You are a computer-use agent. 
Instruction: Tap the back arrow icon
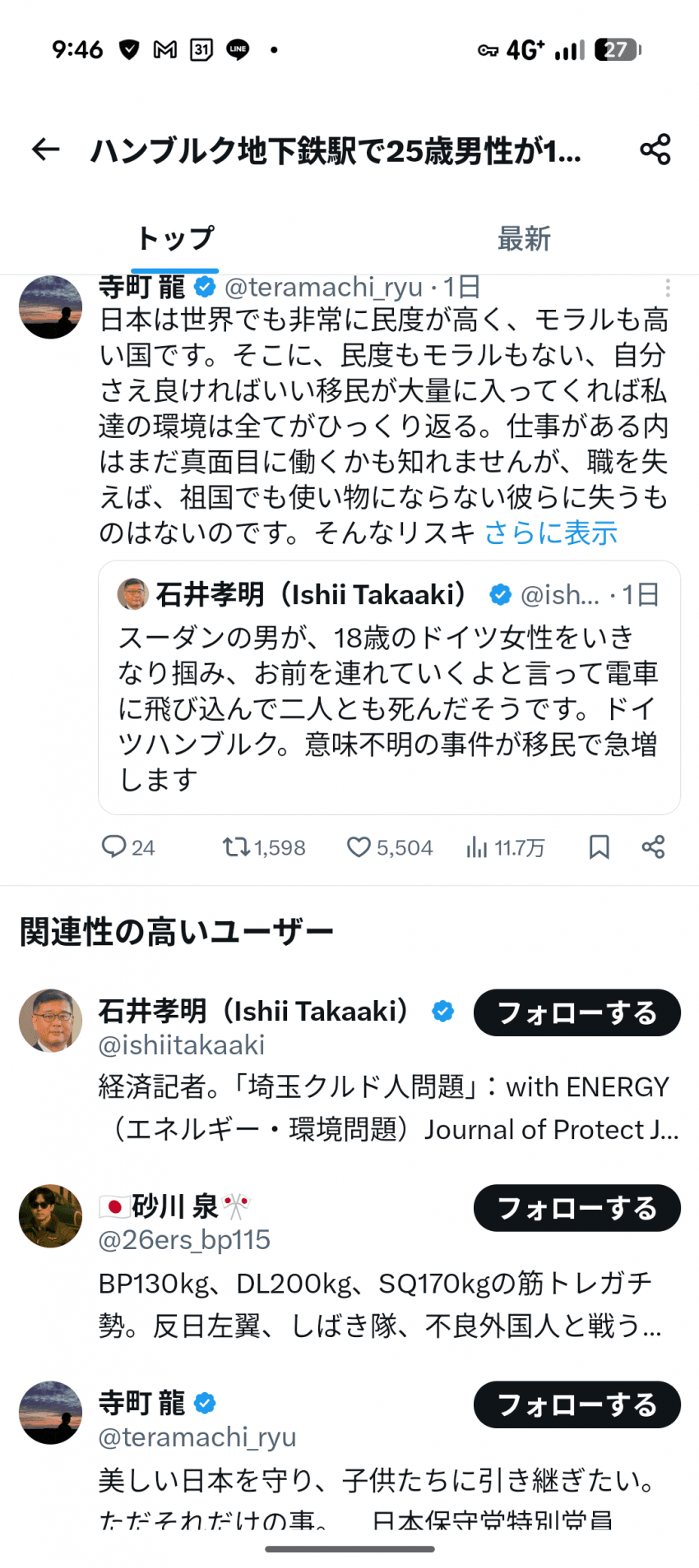[x=46, y=150]
